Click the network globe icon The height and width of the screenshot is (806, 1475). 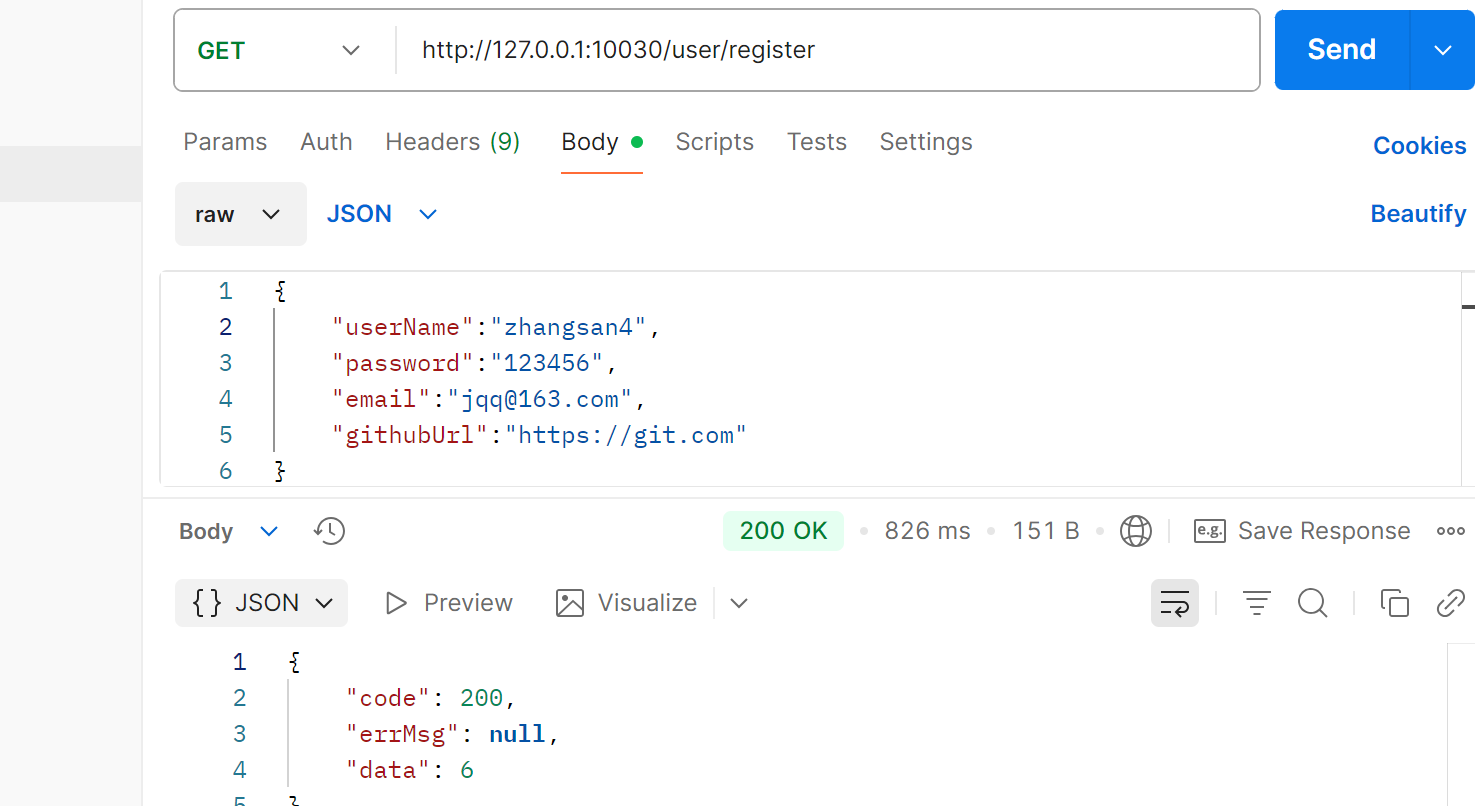[x=1136, y=531]
